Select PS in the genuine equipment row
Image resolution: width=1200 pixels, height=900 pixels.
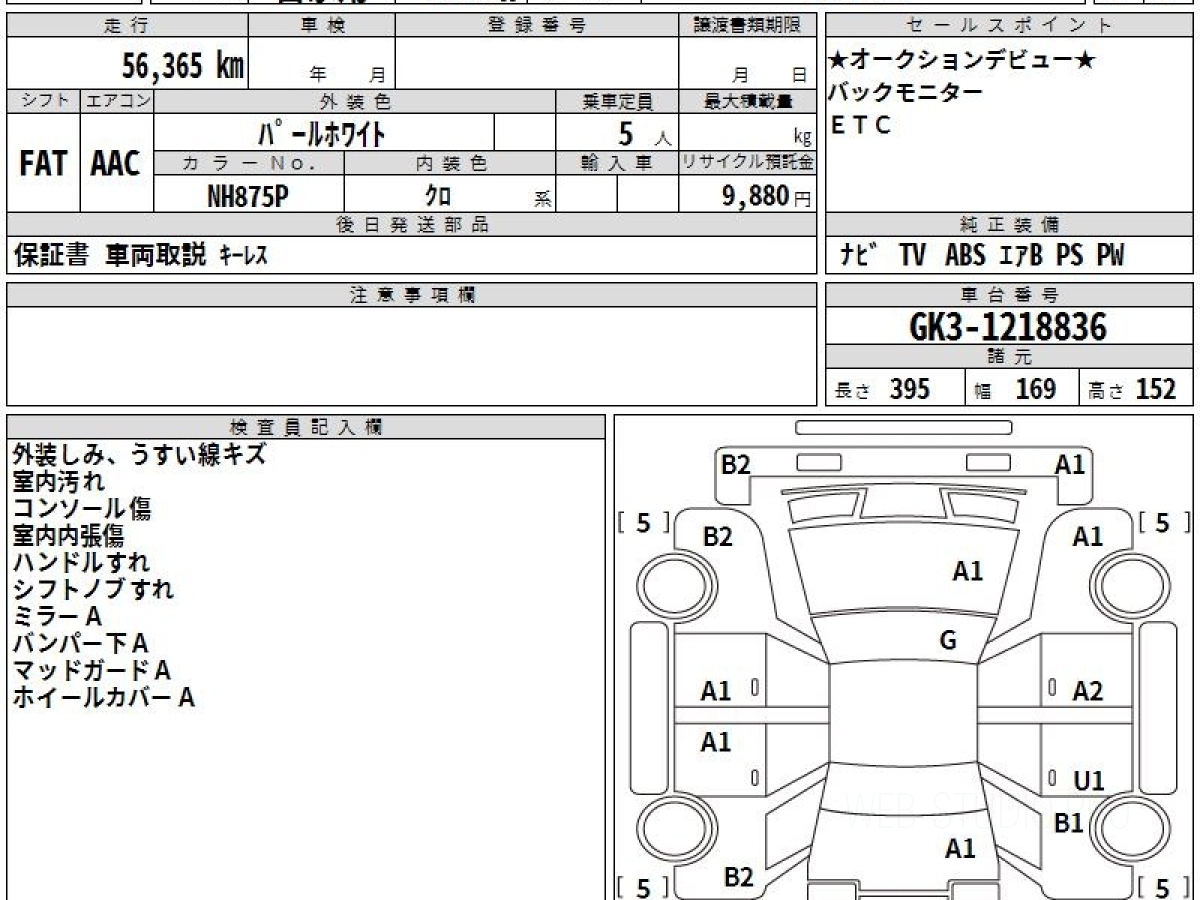(1069, 255)
